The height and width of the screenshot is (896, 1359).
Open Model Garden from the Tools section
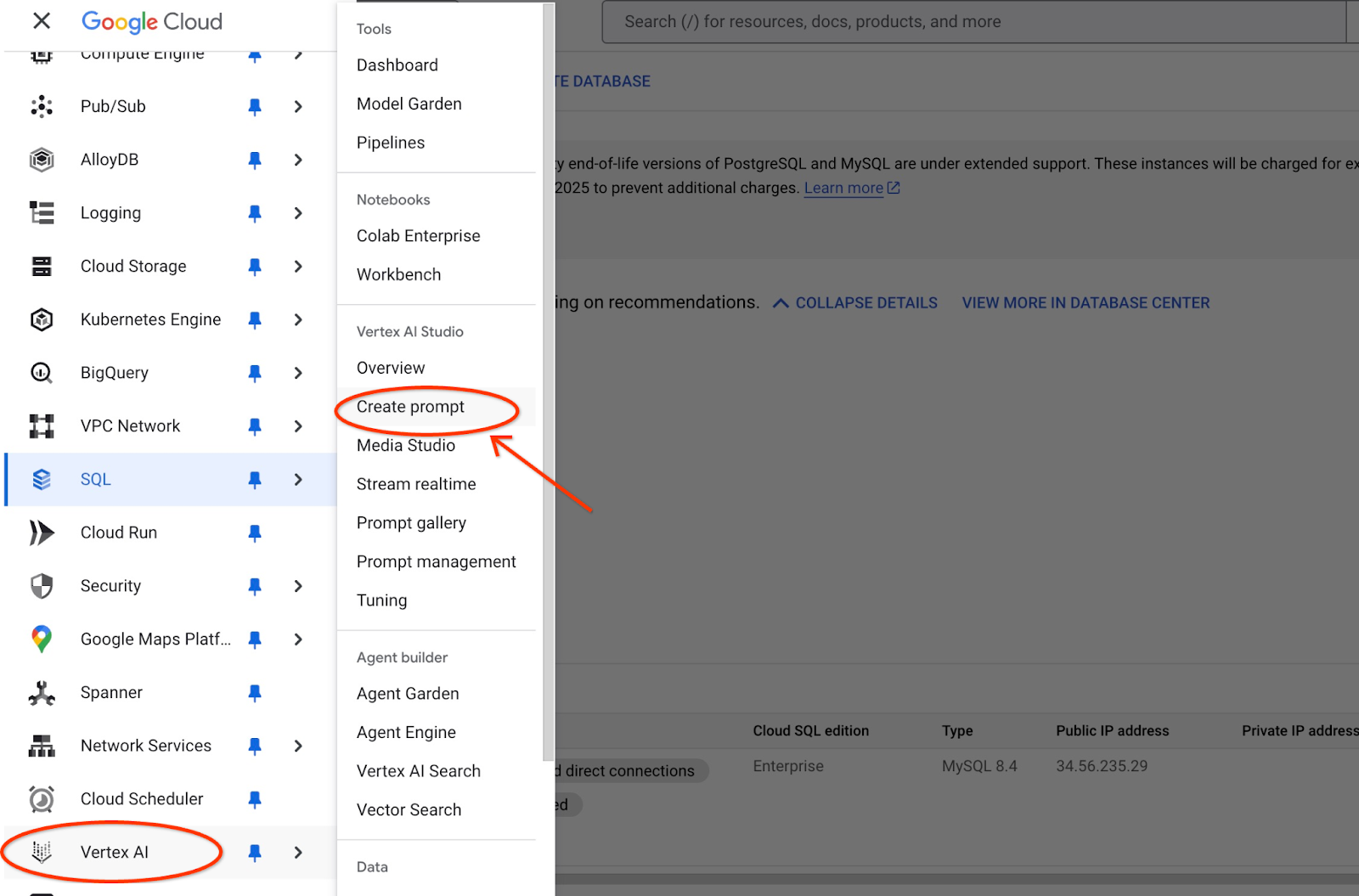coord(409,104)
